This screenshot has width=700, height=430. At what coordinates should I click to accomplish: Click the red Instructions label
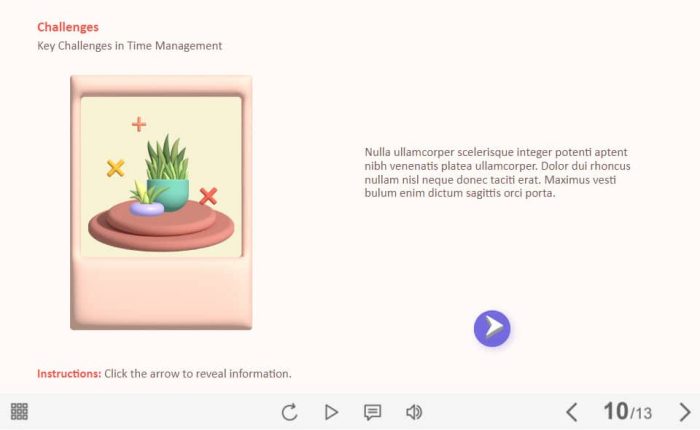69,374
